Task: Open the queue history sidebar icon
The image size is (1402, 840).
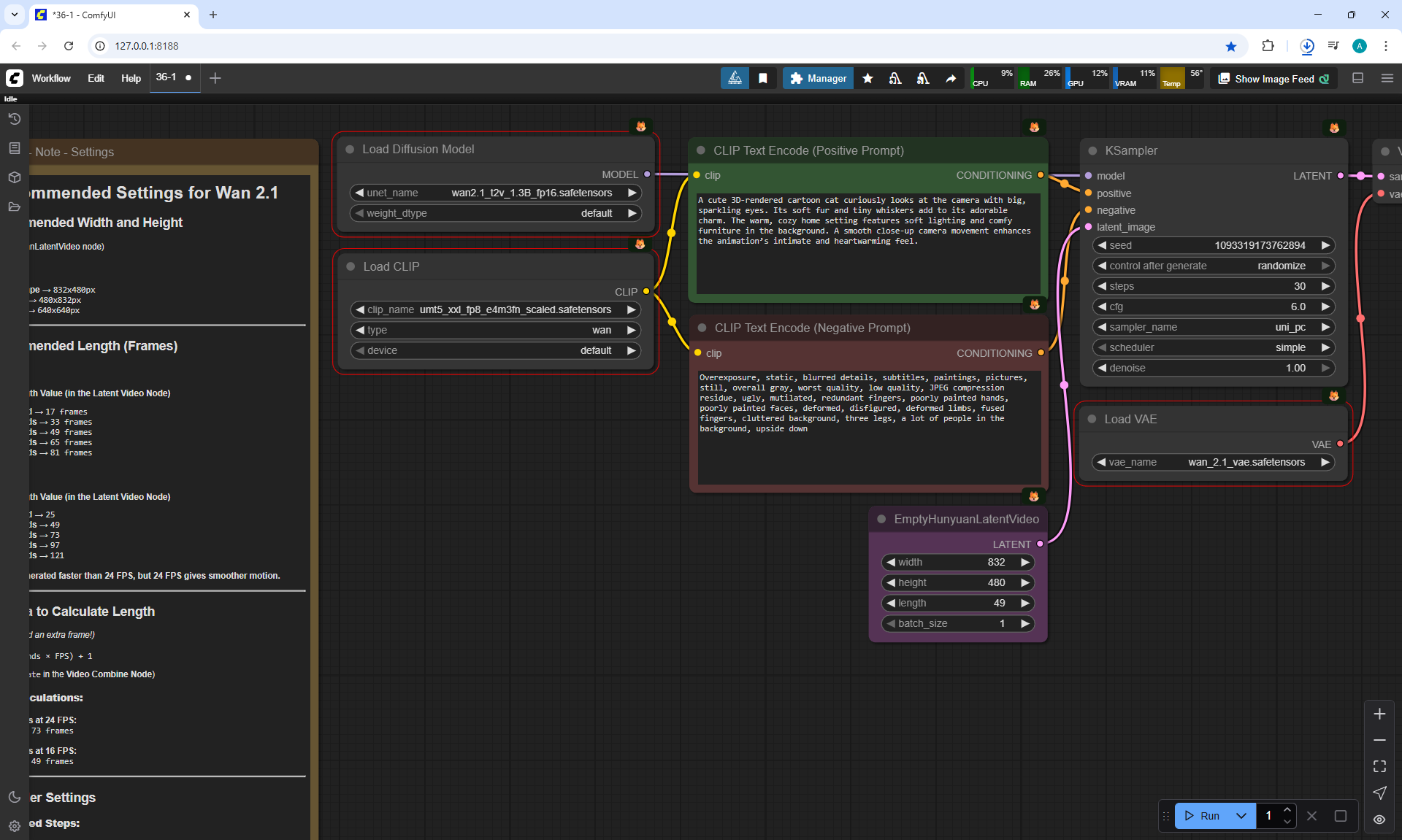Action: [x=14, y=119]
